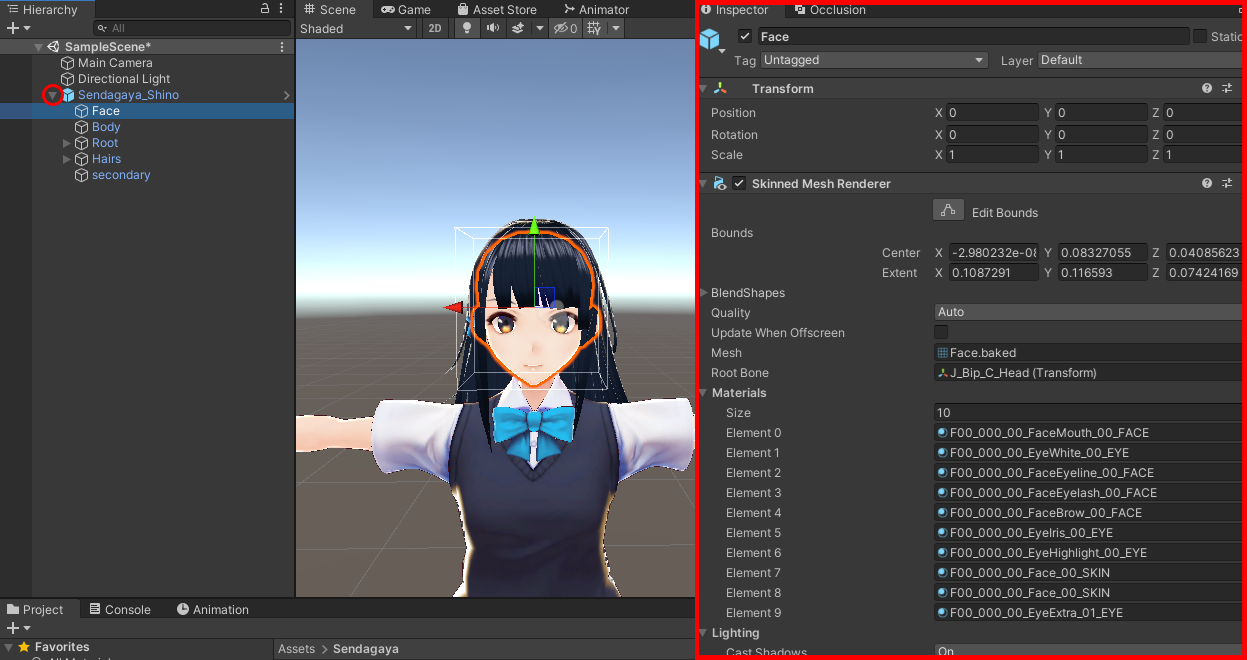Toggle the Face object active checkbox
Image resolution: width=1248 pixels, height=660 pixels.
coord(744,36)
